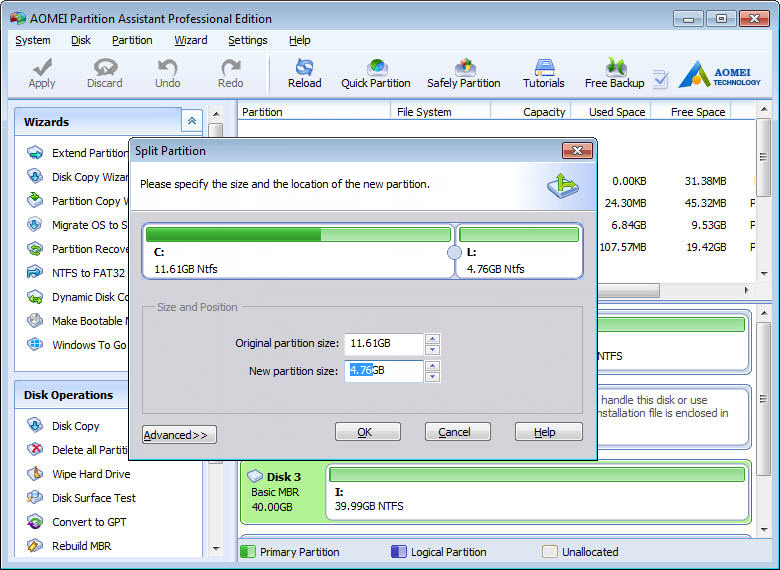Viewport: 780px width, 570px height.
Task: Decrease new partition size spinner
Action: 432,377
